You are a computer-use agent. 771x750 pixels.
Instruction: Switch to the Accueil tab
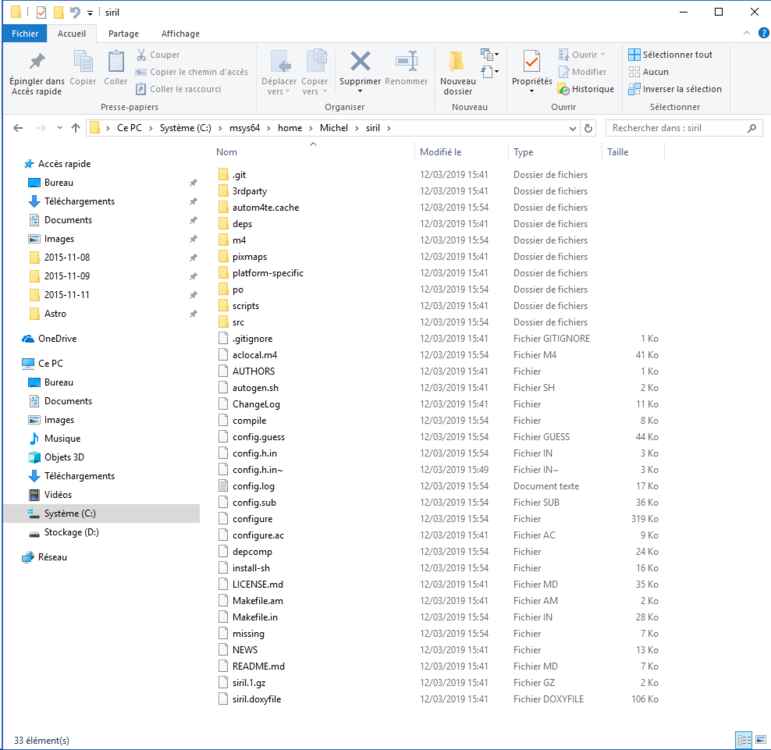72,33
